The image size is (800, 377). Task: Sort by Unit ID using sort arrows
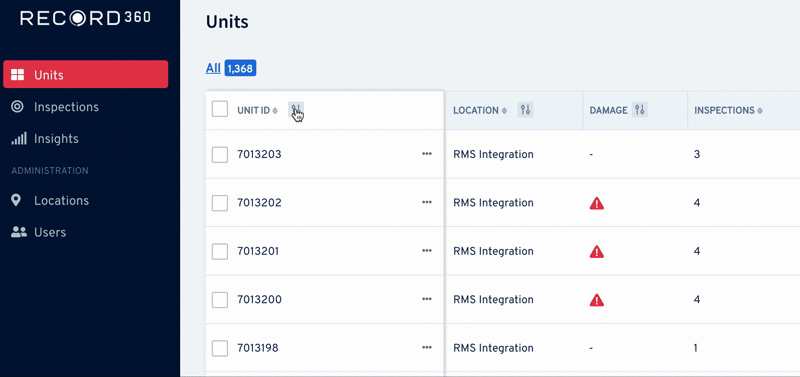(275, 111)
